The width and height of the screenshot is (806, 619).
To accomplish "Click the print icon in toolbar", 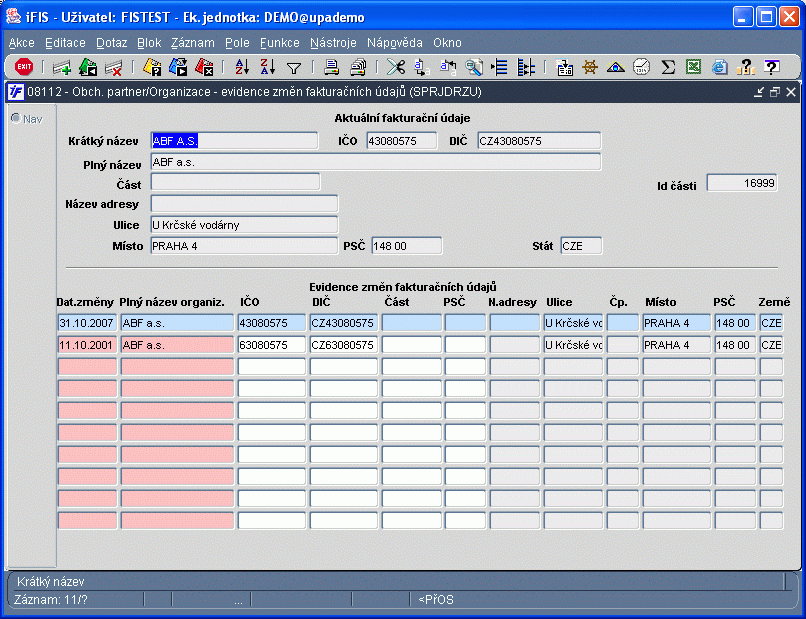I will coord(331,67).
